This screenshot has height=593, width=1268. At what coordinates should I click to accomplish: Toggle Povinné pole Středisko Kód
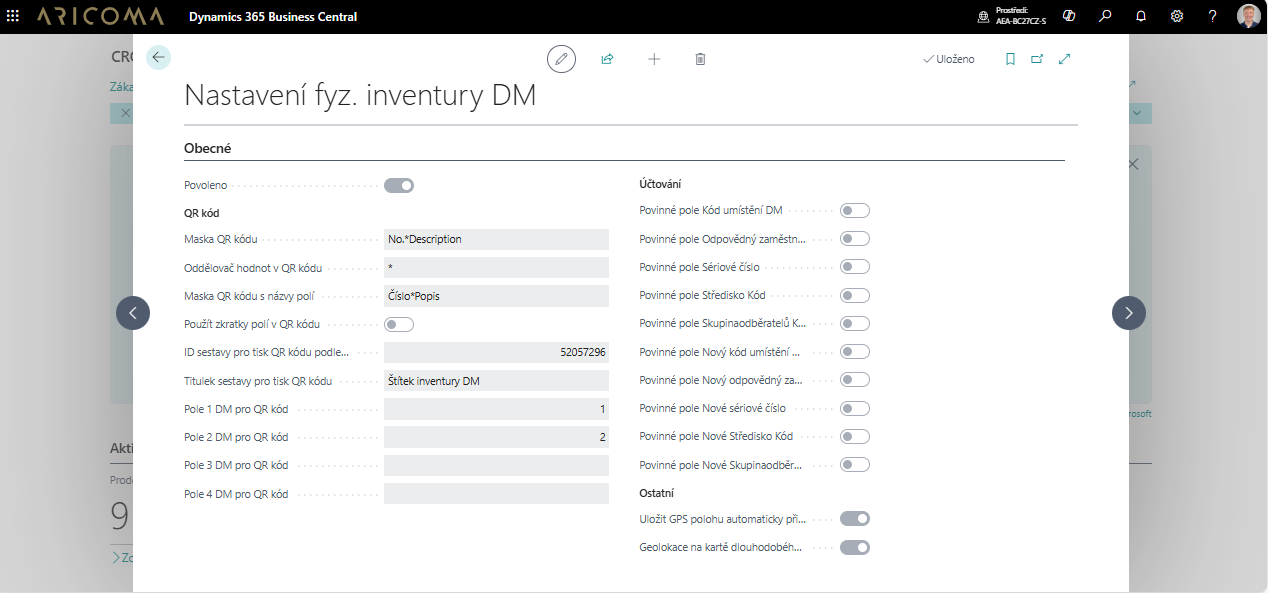[x=855, y=295]
